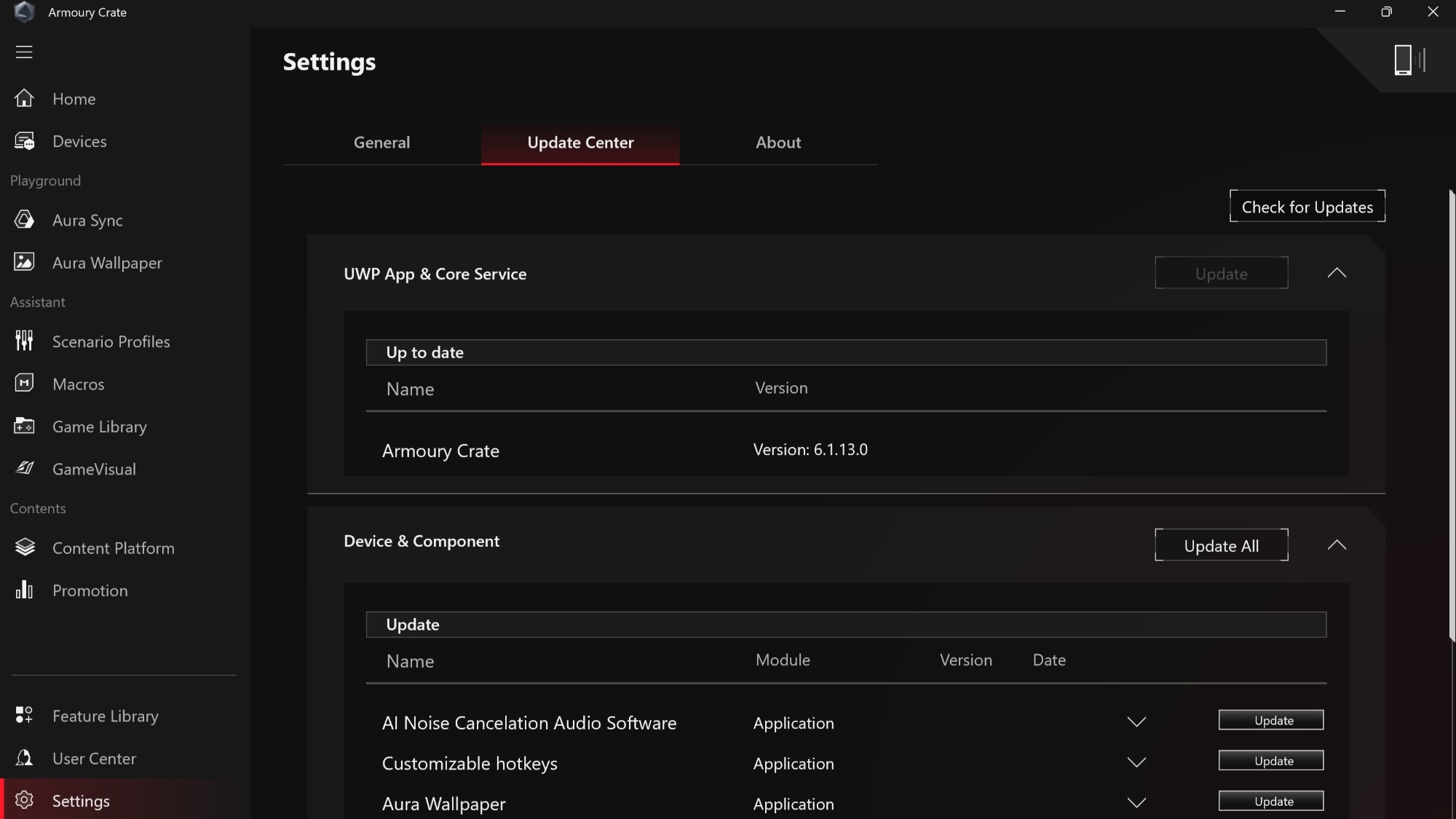Click the Feature Library icon
Image resolution: width=1456 pixels, height=819 pixels.
coord(24,716)
